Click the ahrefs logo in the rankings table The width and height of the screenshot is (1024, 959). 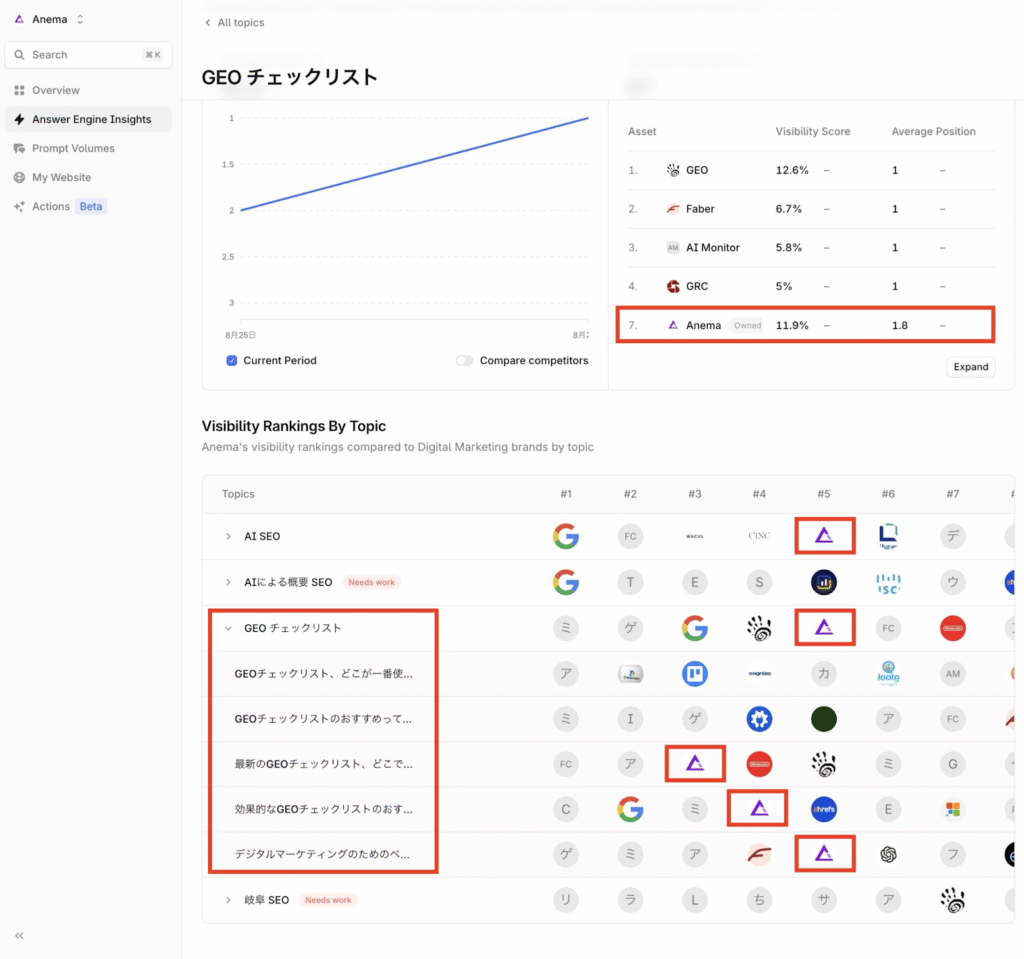823,809
